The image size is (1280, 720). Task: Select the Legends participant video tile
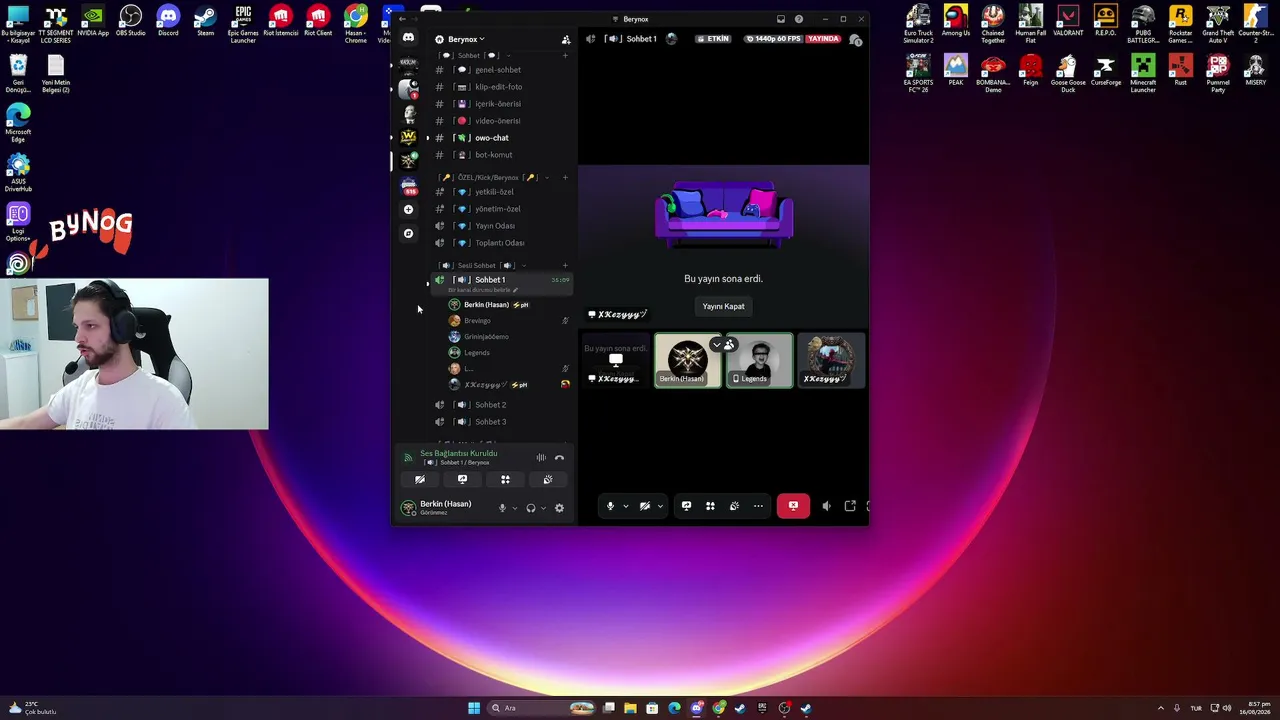[x=759, y=360]
